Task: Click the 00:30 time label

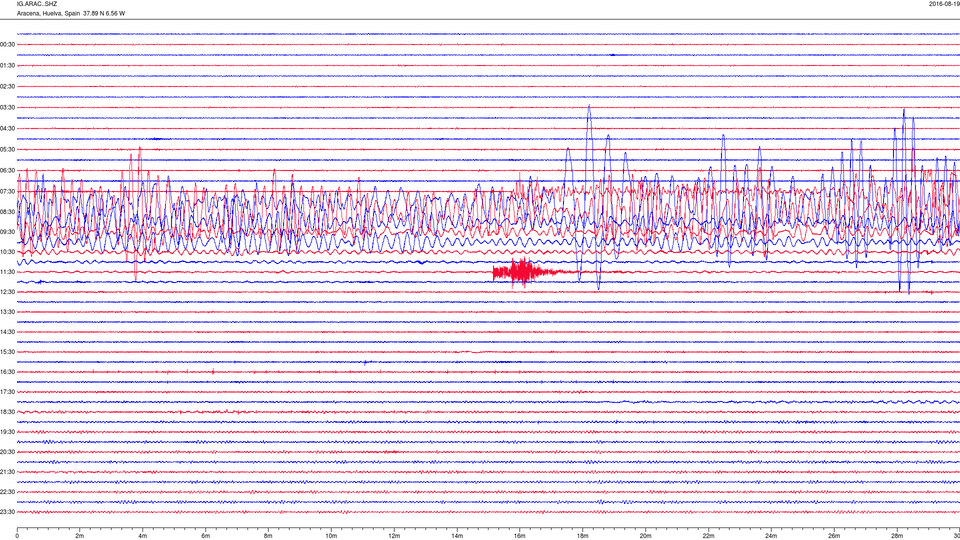Action: [x=7, y=45]
